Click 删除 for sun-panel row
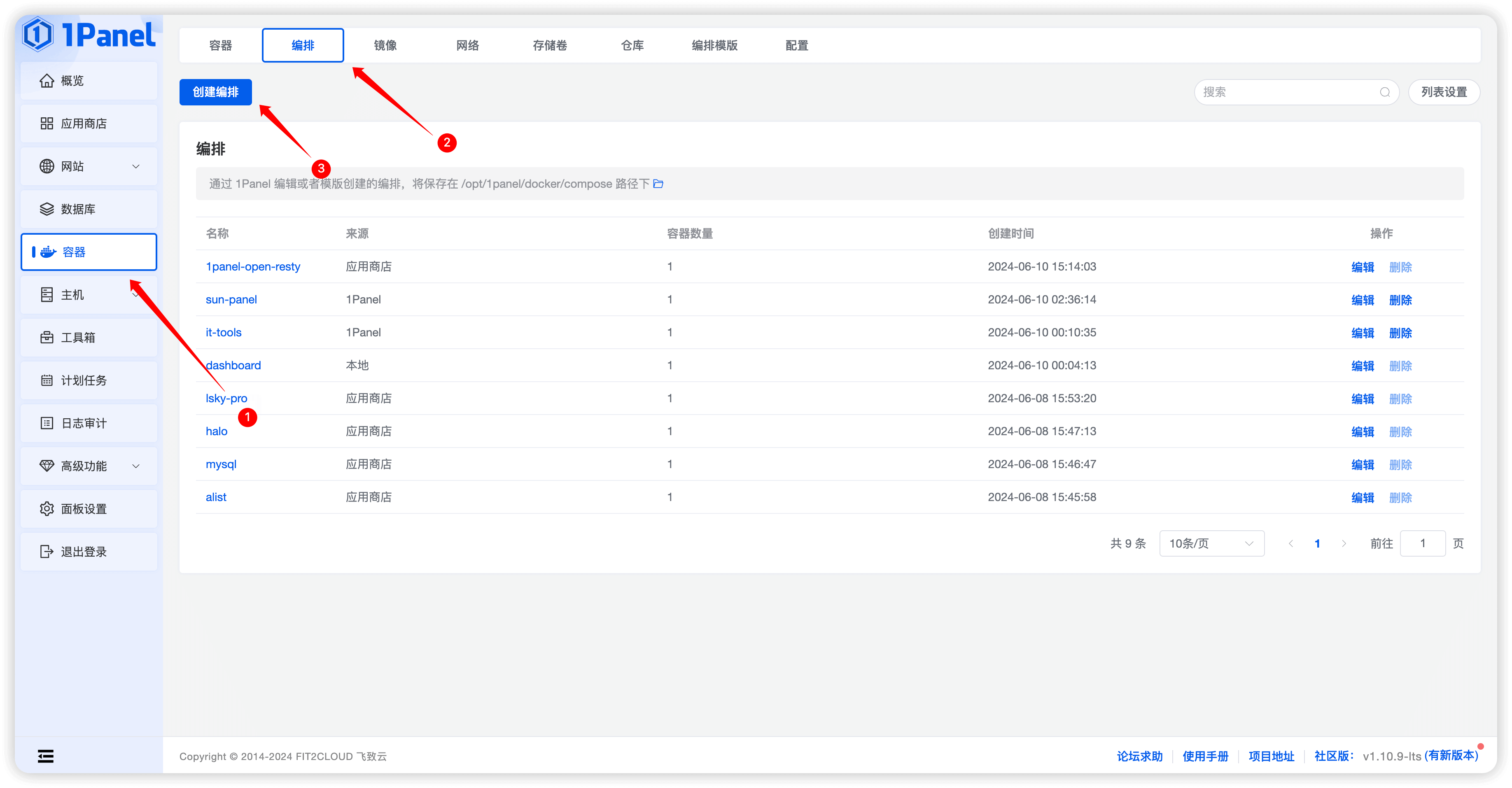Viewport: 1512px width, 788px height. point(1400,300)
